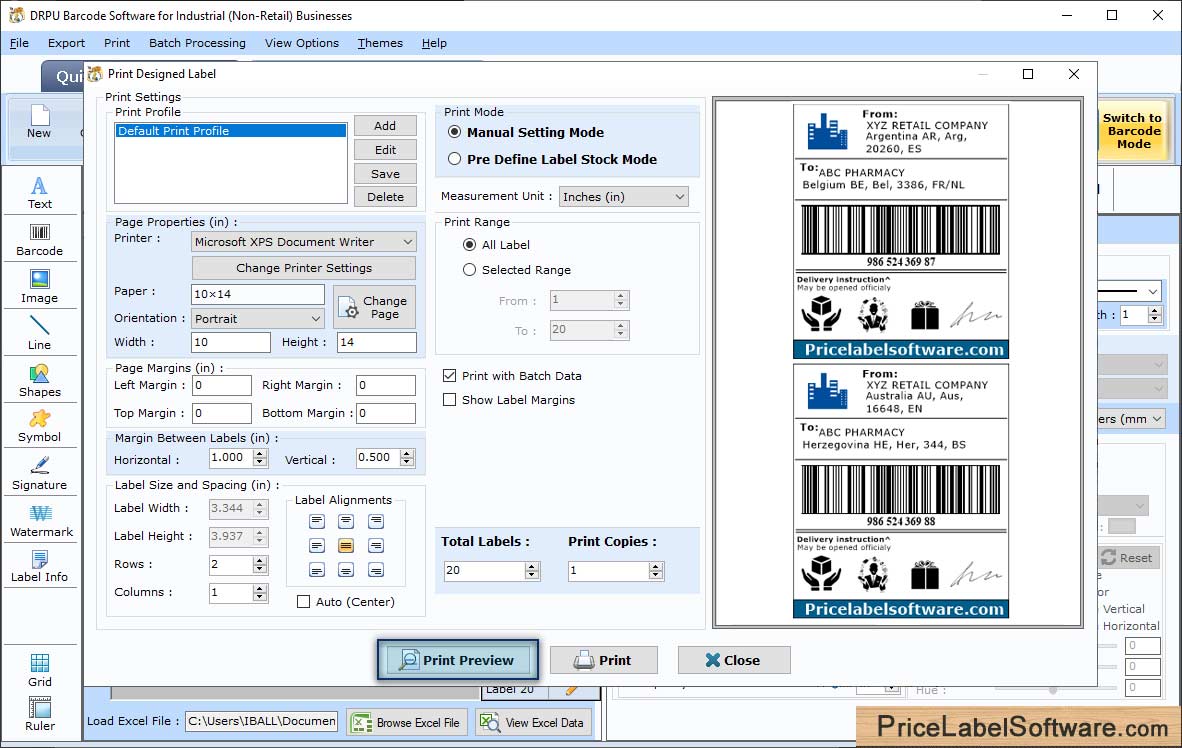Increase Horizontal margin between labels

click(260, 453)
